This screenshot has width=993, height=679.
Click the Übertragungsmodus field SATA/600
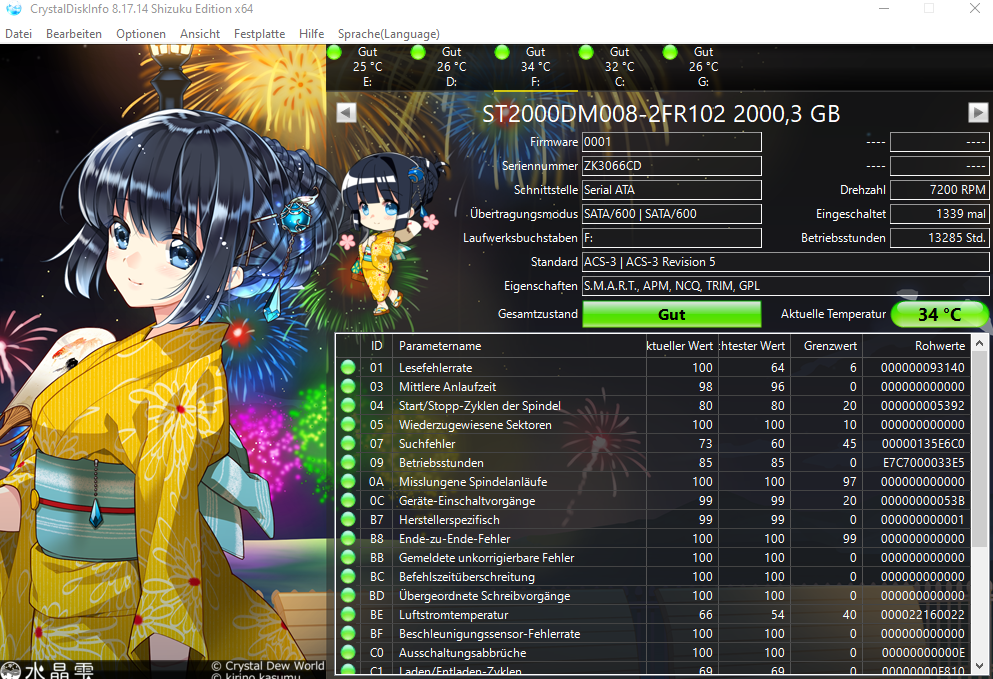(x=671, y=214)
